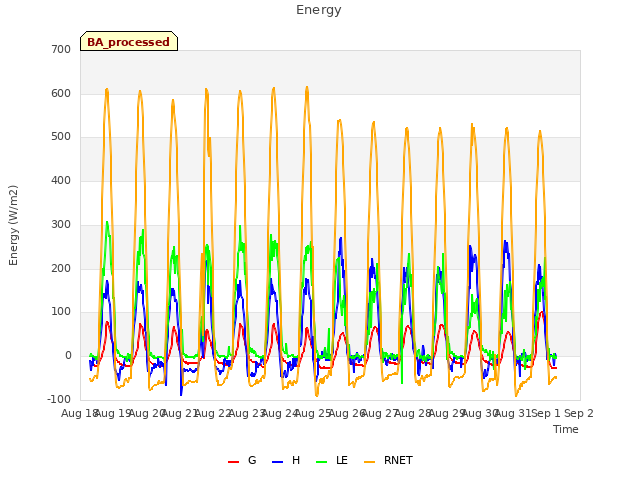Screen dimensions: 640x480
Task: Click the Sep 2 x-axis date label
Action: 579,413
